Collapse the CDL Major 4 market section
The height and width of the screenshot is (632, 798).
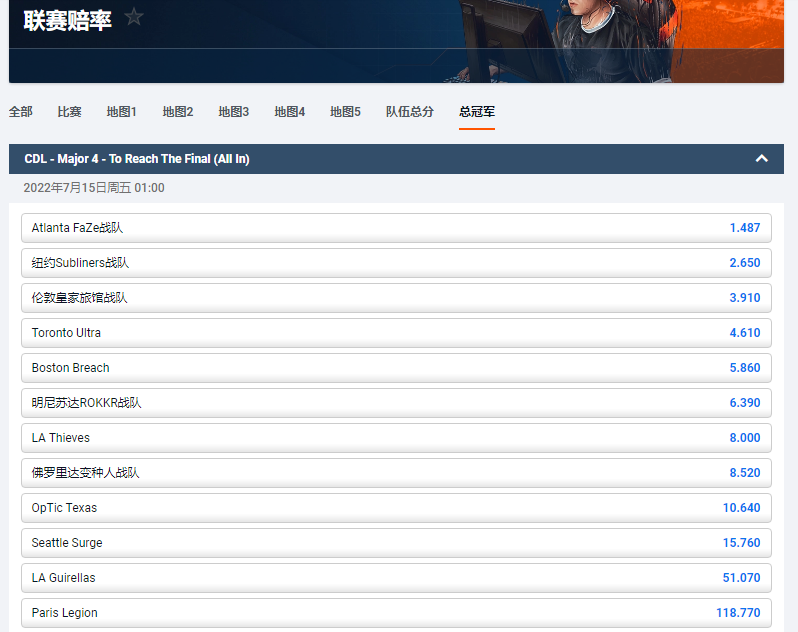[x=761, y=159]
